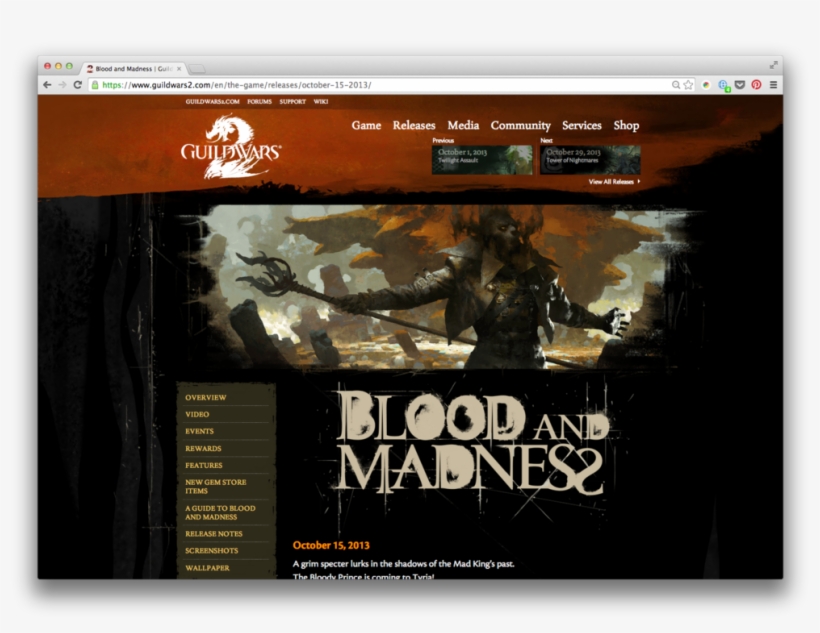The image size is (820, 633).
Task: Click the Guild Wars 2 dragon logo
Action: [230, 148]
